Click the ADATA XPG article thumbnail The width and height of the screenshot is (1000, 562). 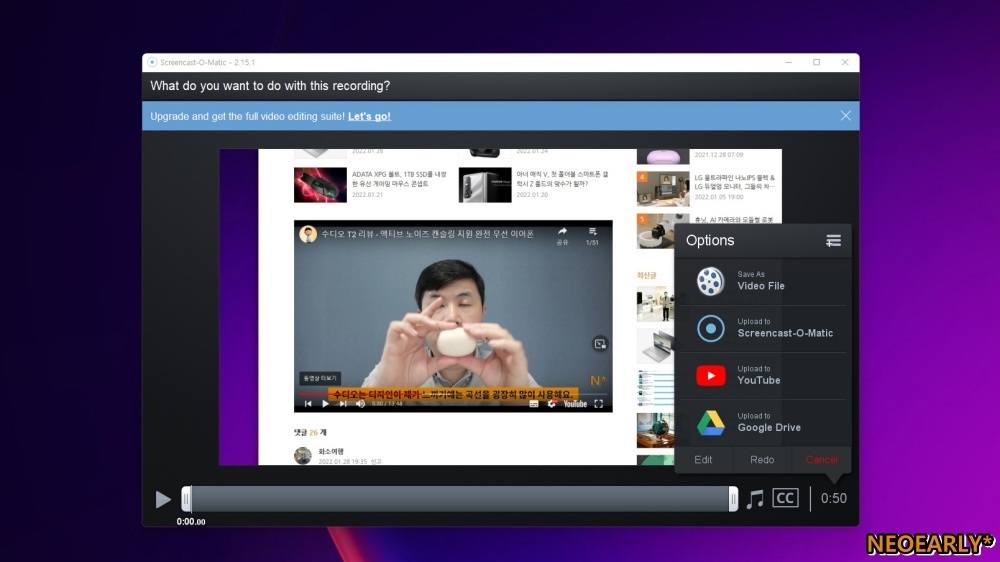[320, 185]
